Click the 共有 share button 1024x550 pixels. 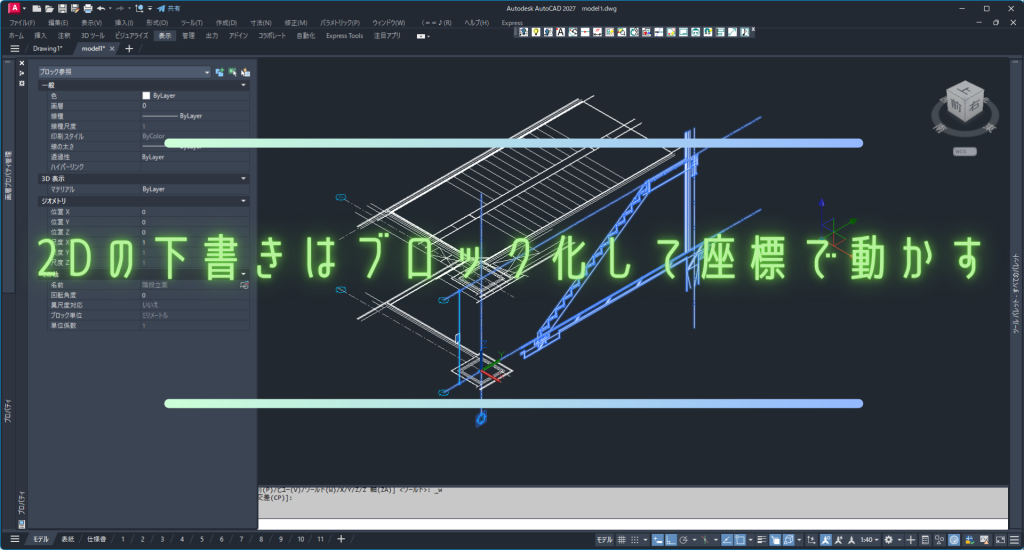(168, 8)
